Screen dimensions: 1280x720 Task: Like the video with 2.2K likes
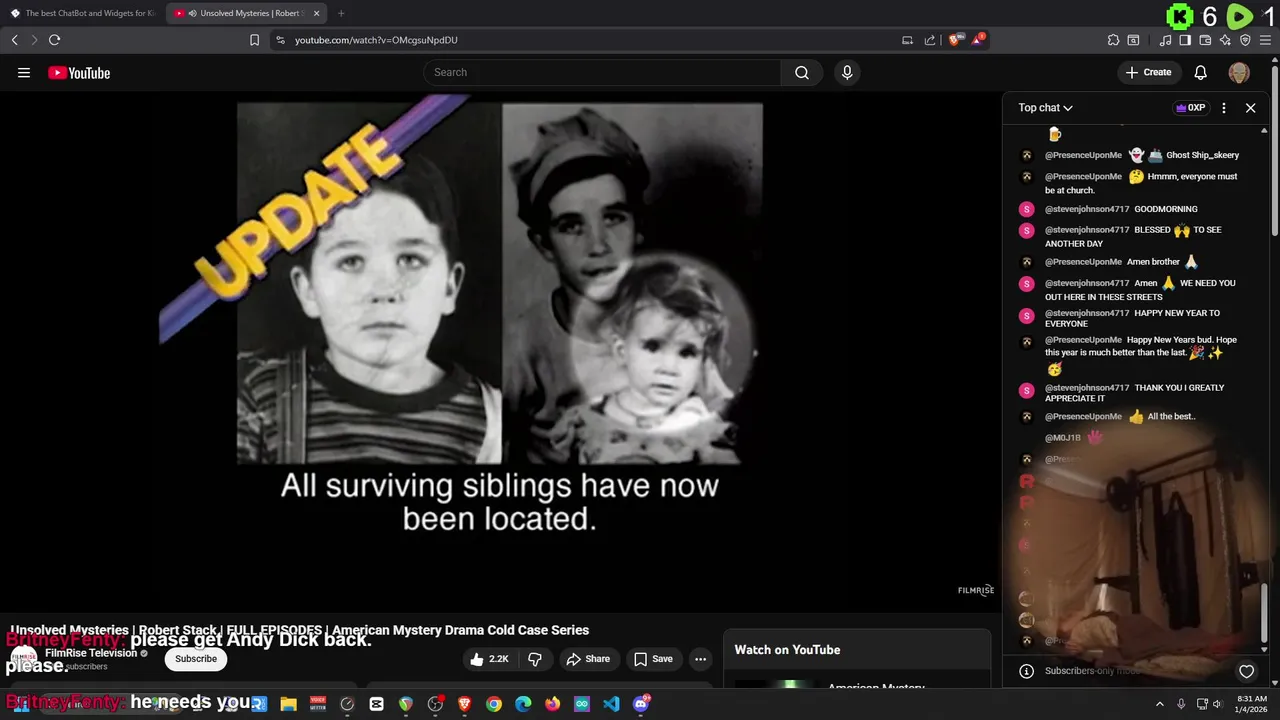tap(490, 659)
